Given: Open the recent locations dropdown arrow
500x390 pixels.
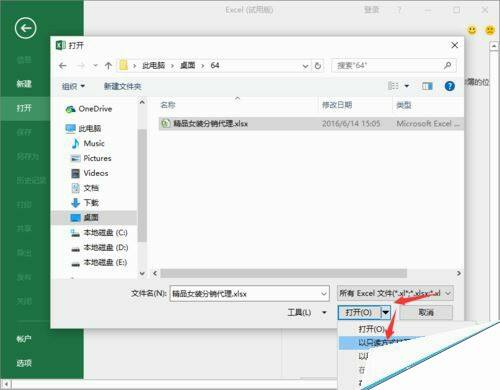Looking at the screenshot, I should pyautogui.click(x=95, y=66).
